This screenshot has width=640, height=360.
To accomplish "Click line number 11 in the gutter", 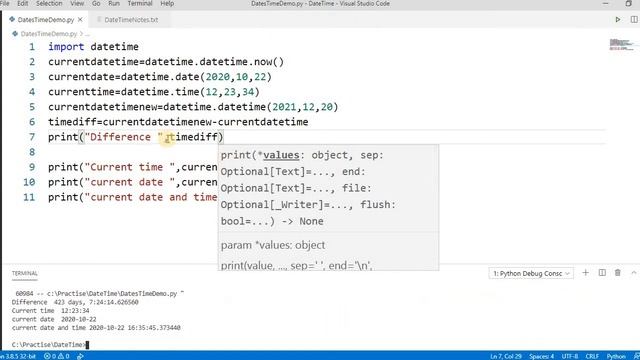I will pyautogui.click(x=29, y=197).
